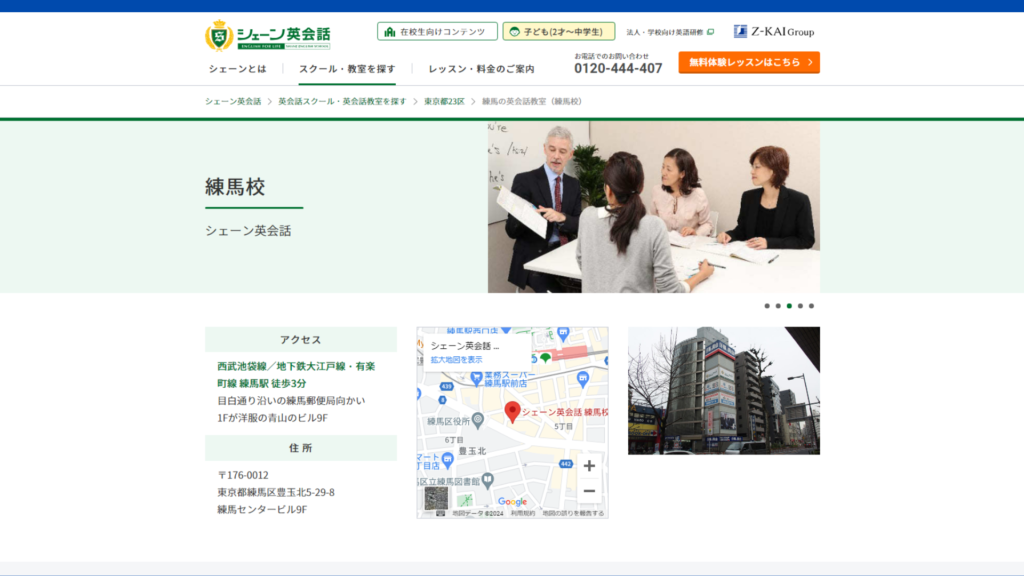Screen dimensions: 1024x576
Task: Click the 拡大地図を表示 map link
Action: pos(456,360)
